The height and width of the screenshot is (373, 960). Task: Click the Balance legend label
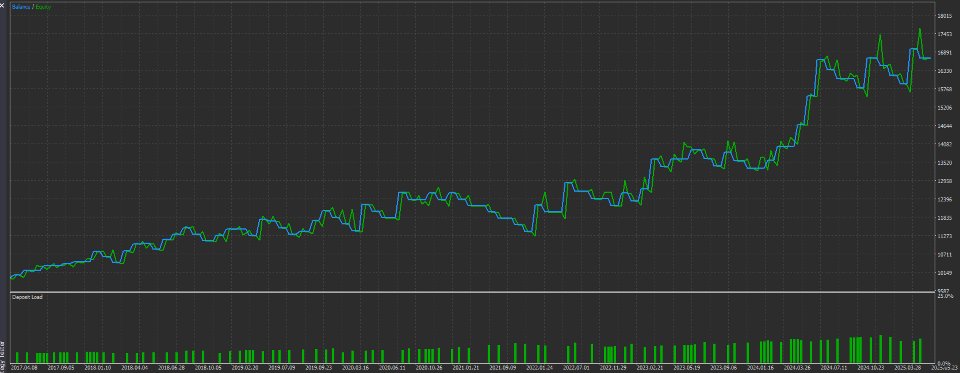click(21, 7)
